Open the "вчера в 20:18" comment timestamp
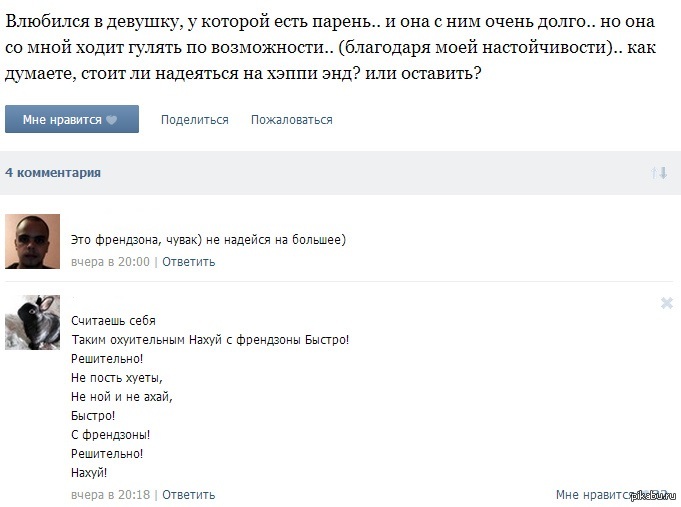This screenshot has width=681, height=507. point(110,494)
